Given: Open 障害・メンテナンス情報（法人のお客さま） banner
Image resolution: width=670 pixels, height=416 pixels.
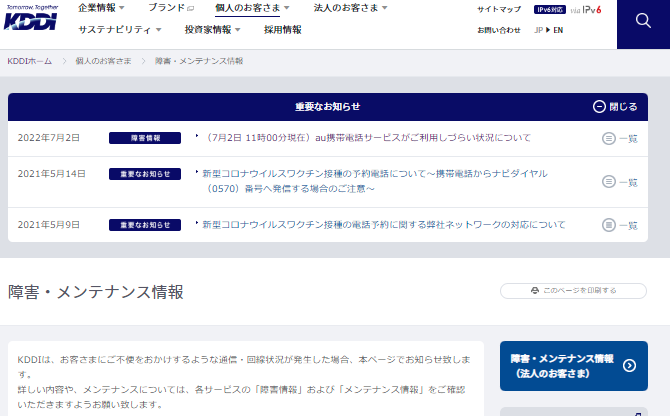Looking at the screenshot, I should tap(574, 366).
